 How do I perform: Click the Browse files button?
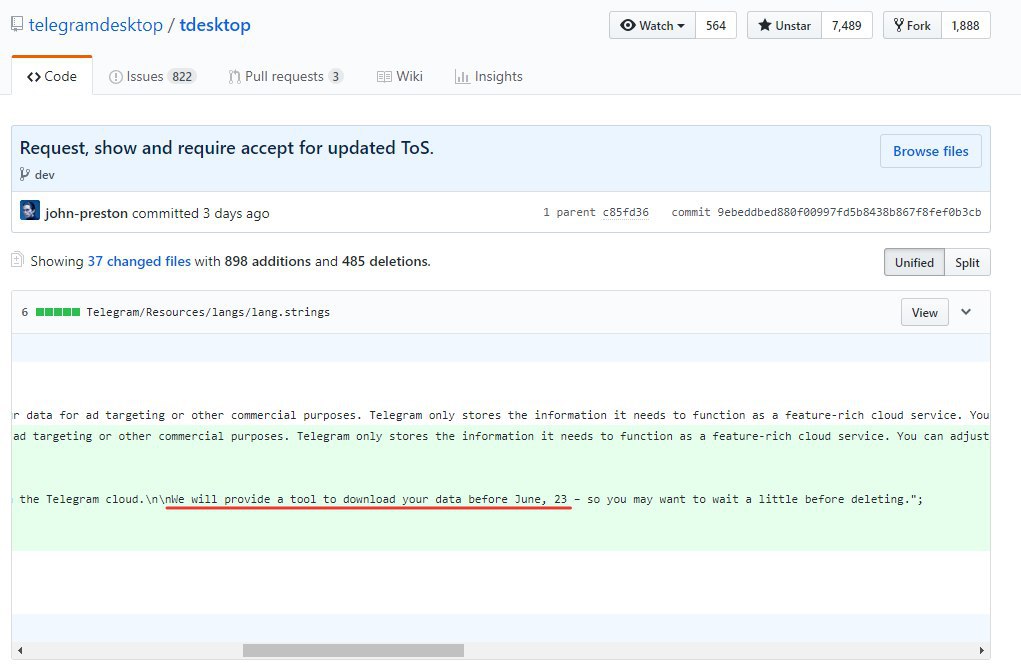tap(930, 151)
